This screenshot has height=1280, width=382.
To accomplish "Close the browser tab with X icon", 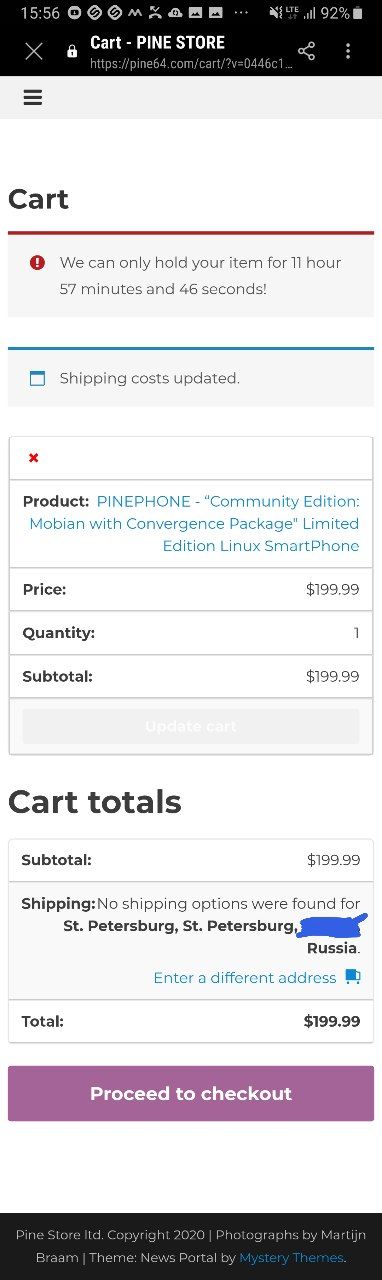I will (x=34, y=51).
